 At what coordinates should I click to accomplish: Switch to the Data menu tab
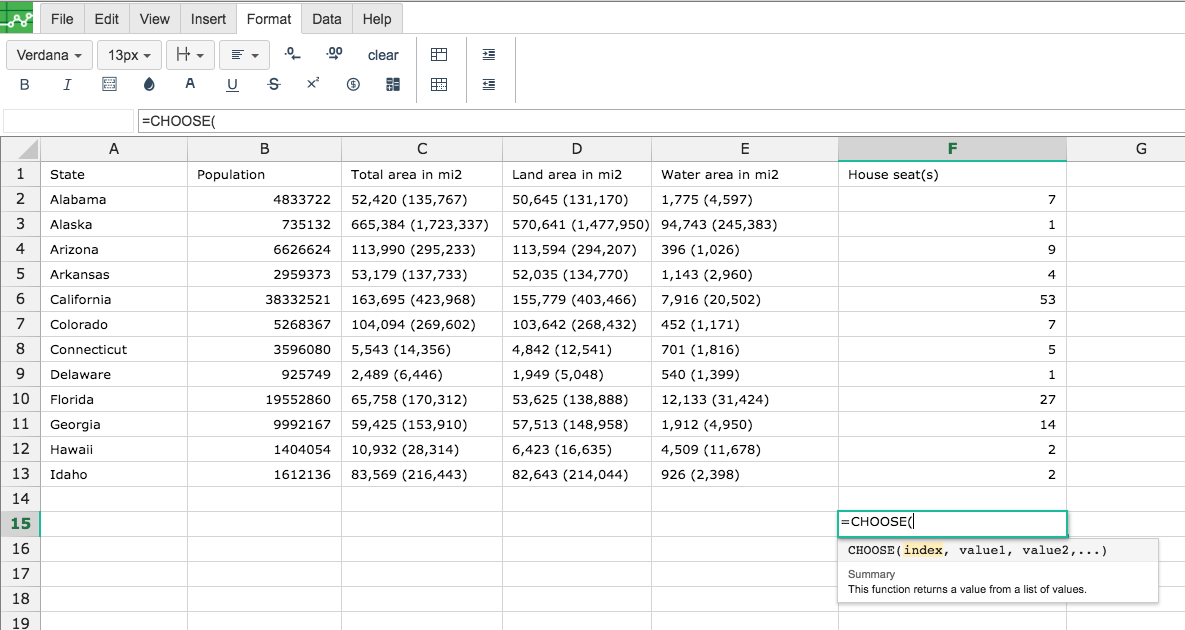[x=326, y=19]
